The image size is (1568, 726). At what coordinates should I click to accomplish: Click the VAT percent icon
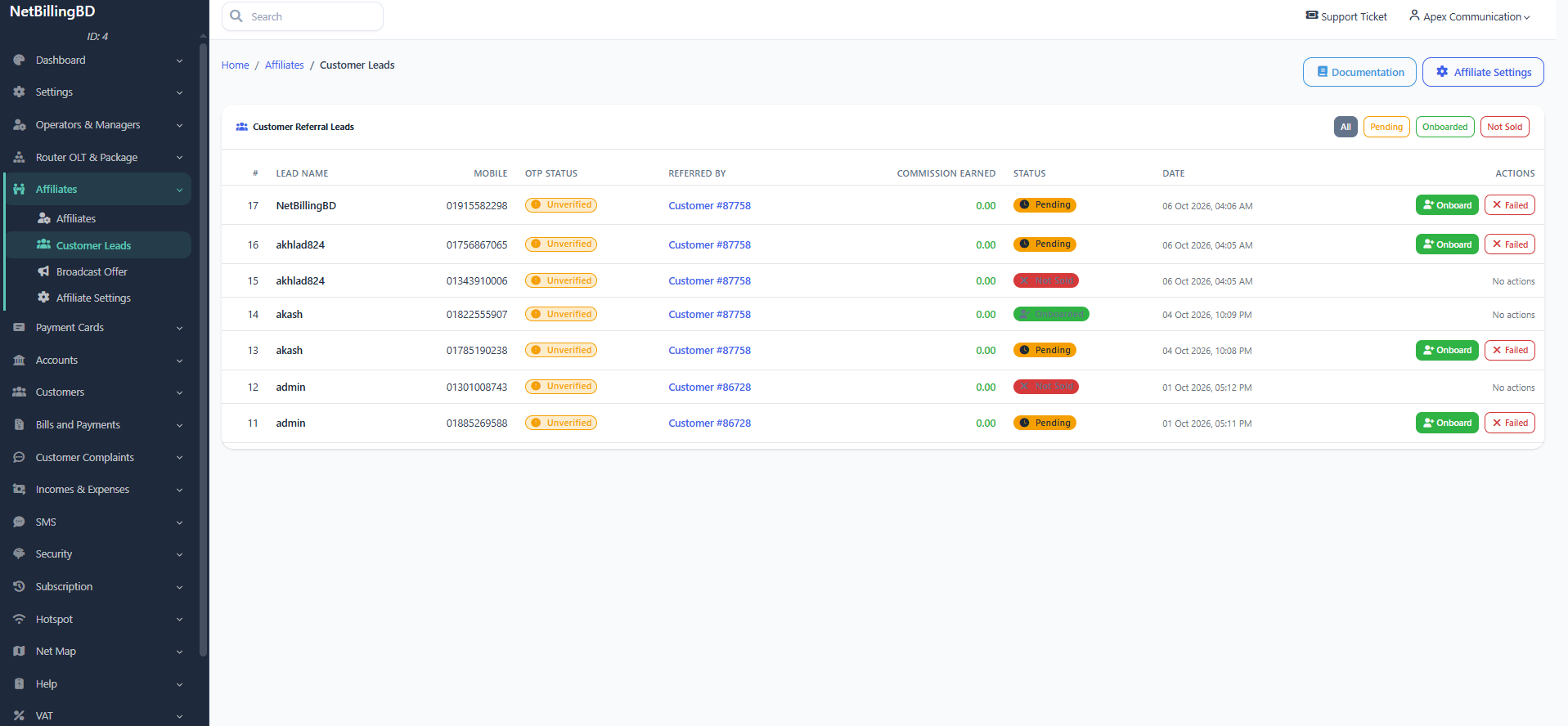[19, 716]
